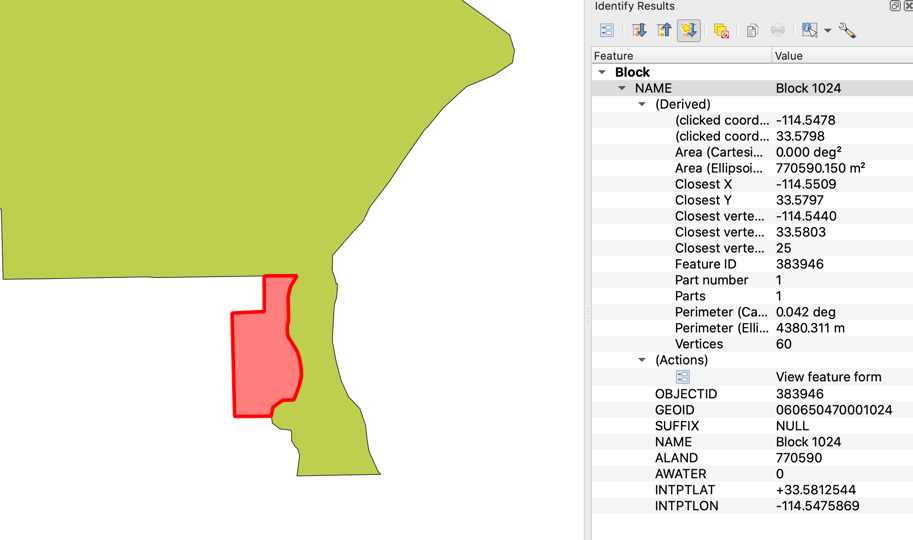This screenshot has height=540, width=913.
Task: Select the clicked coordinate -114.5478 value
Action: [x=805, y=120]
